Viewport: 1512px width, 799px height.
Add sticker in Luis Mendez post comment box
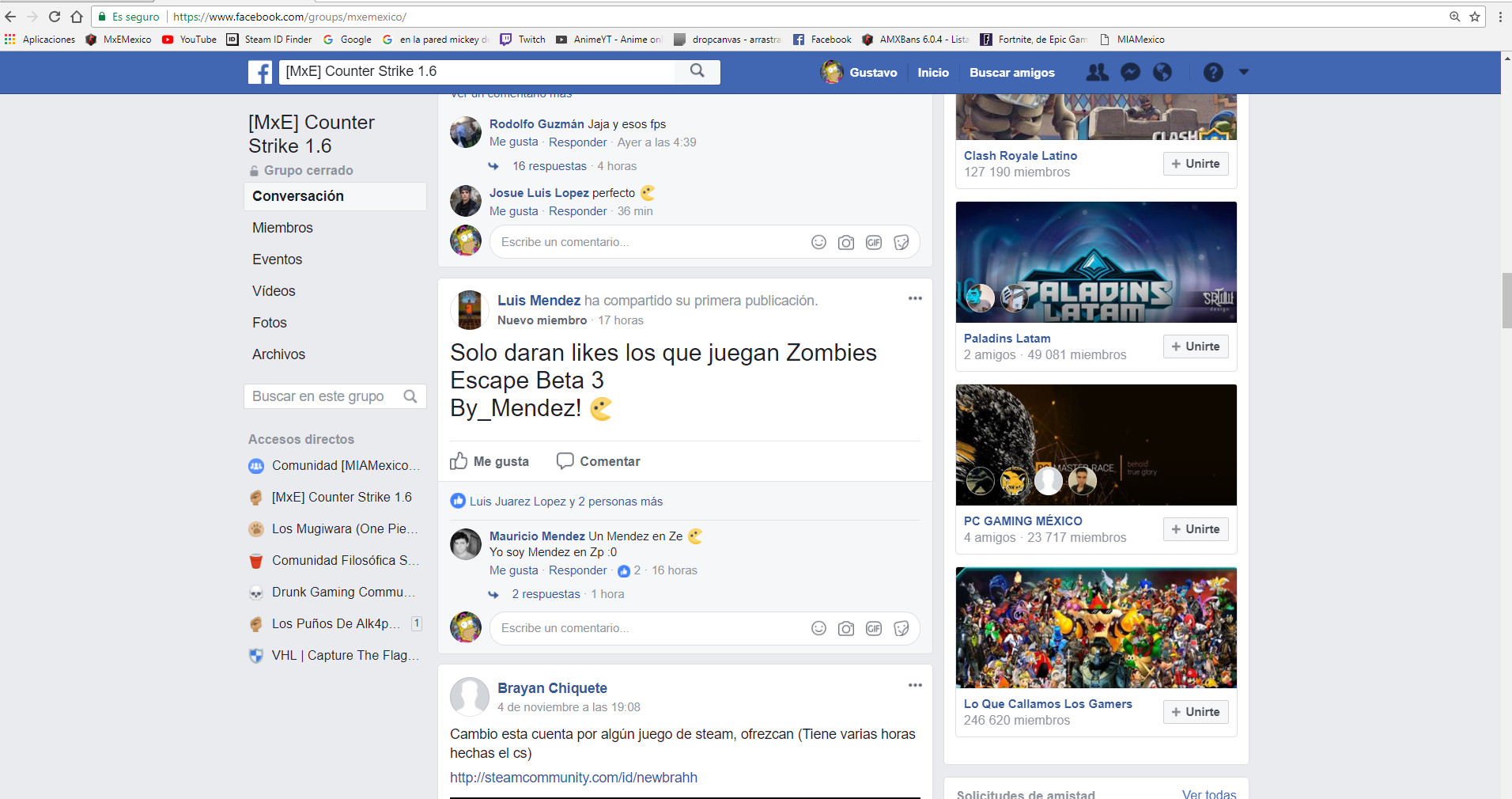pos(902,628)
